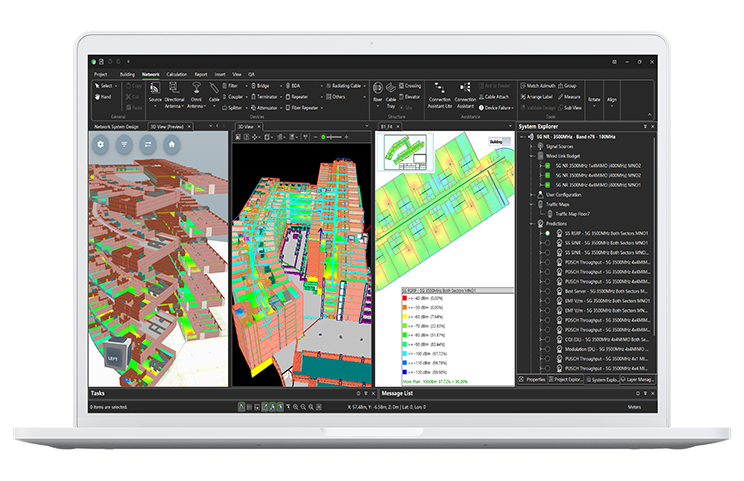Image resolution: width=744 pixels, height=481 pixels.
Task: Open the Filter device dropdown arrow
Action: (246, 86)
